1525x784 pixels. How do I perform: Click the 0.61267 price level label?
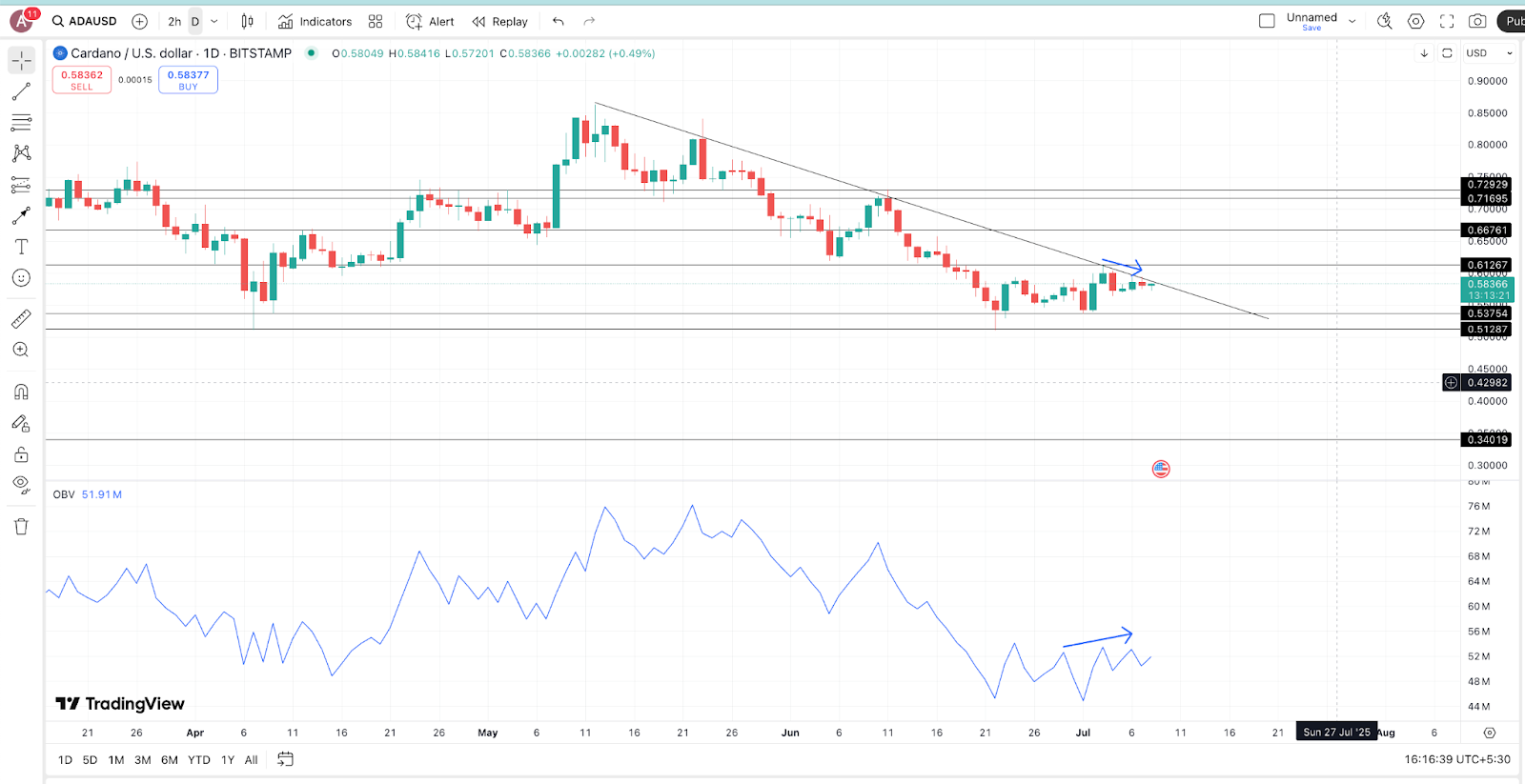tap(1488, 265)
